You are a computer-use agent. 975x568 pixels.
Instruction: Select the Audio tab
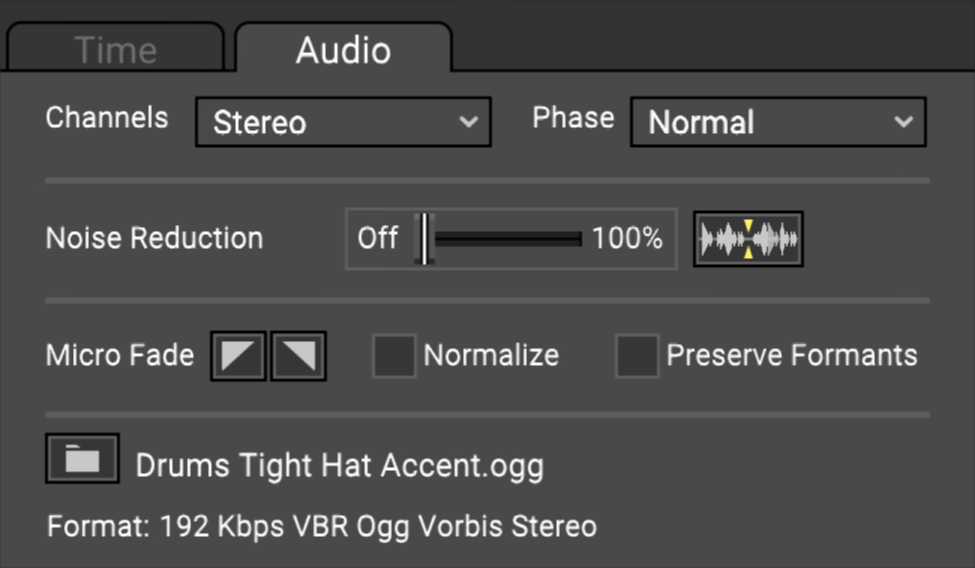[x=343, y=50]
